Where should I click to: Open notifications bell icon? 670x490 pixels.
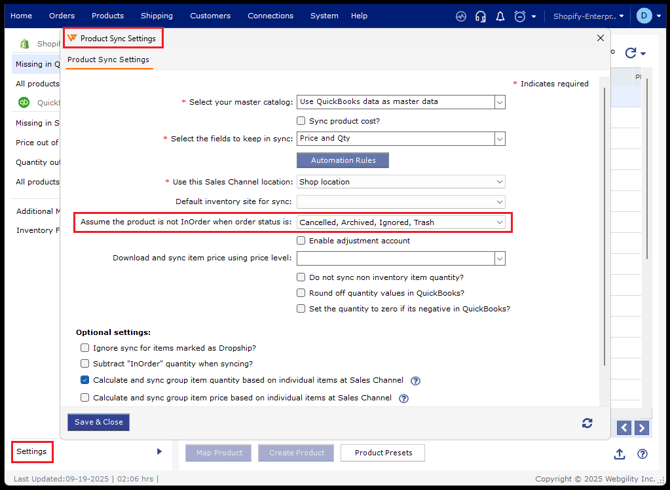(x=500, y=16)
